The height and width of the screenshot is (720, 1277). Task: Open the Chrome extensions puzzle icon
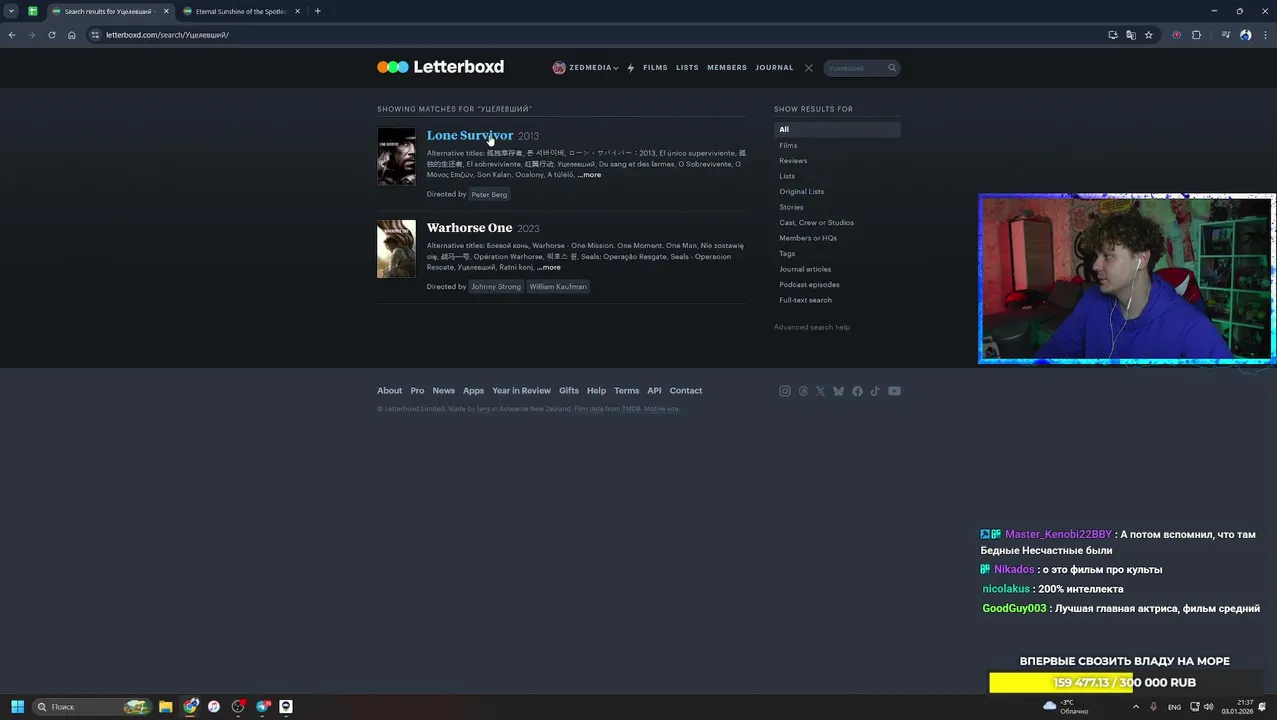[x=1196, y=35]
